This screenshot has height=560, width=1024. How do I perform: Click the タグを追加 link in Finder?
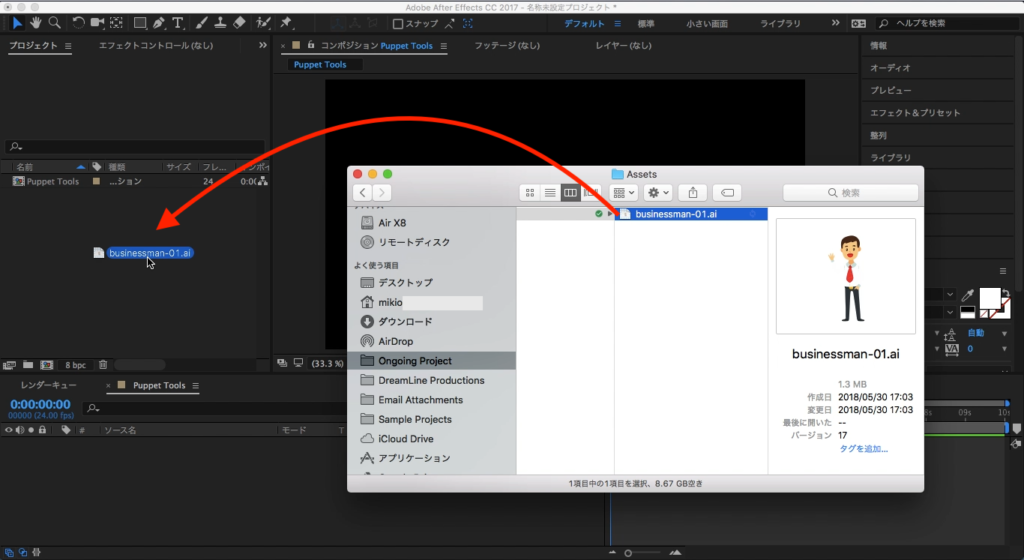click(863, 448)
